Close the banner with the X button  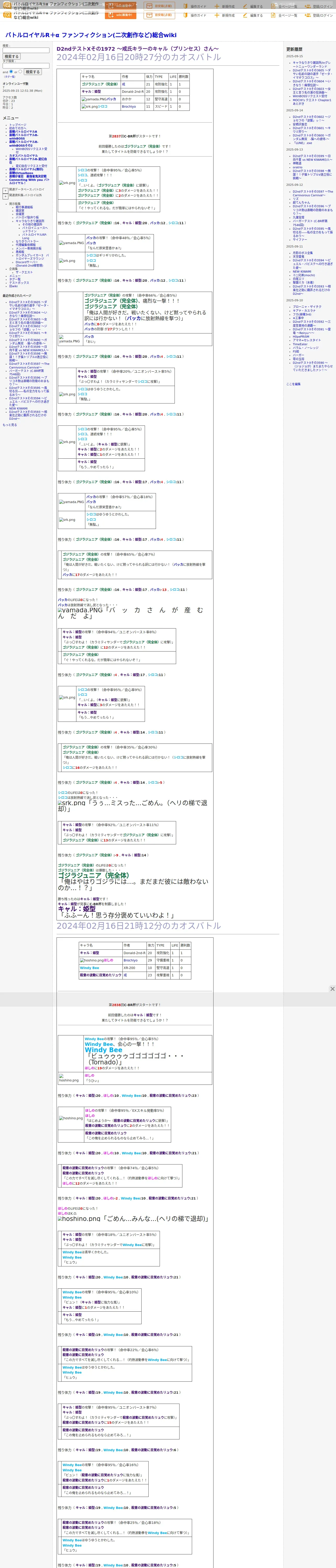332,989
